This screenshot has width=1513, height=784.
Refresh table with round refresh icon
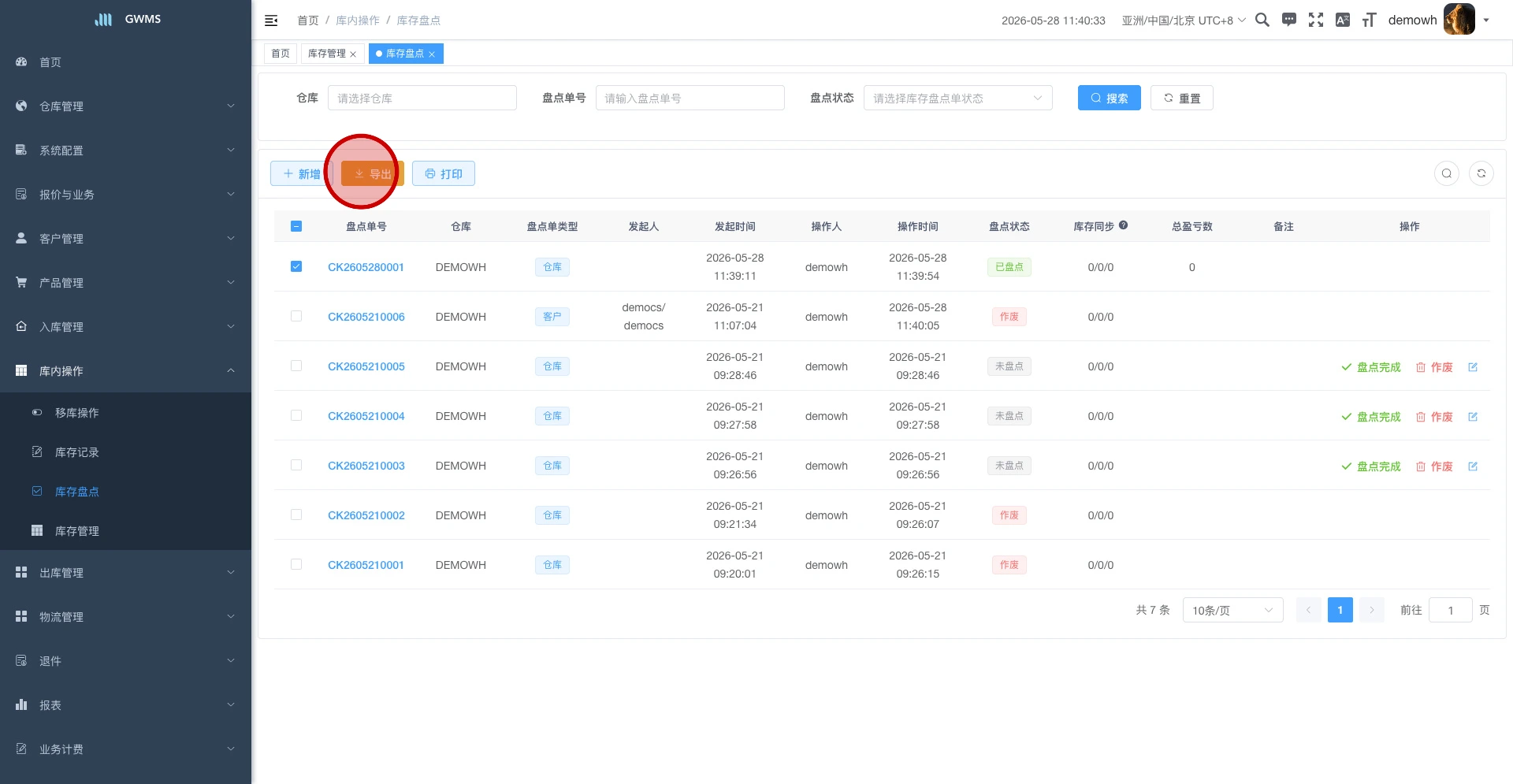(1481, 173)
